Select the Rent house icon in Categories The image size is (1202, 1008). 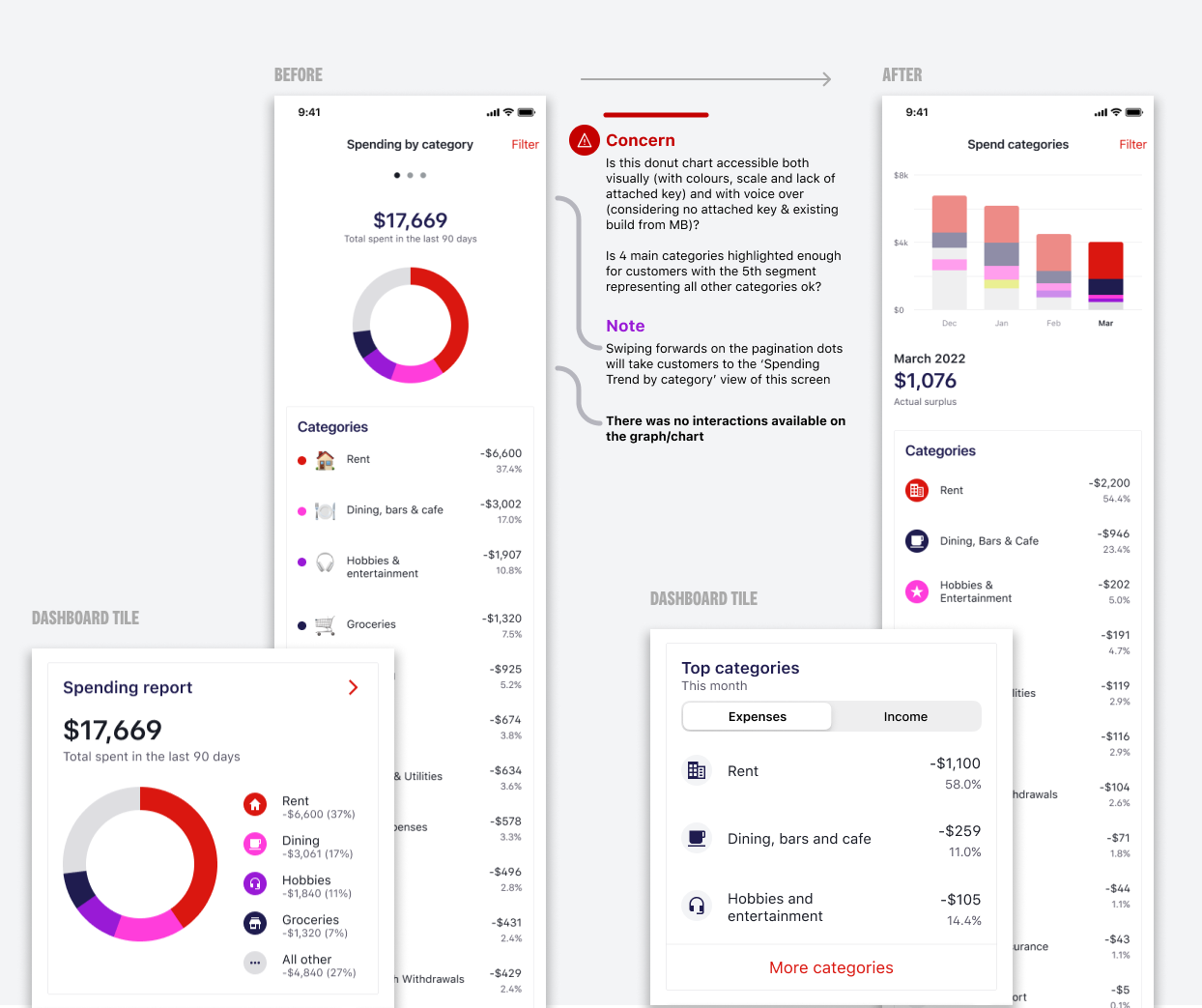pyautogui.click(x=325, y=459)
